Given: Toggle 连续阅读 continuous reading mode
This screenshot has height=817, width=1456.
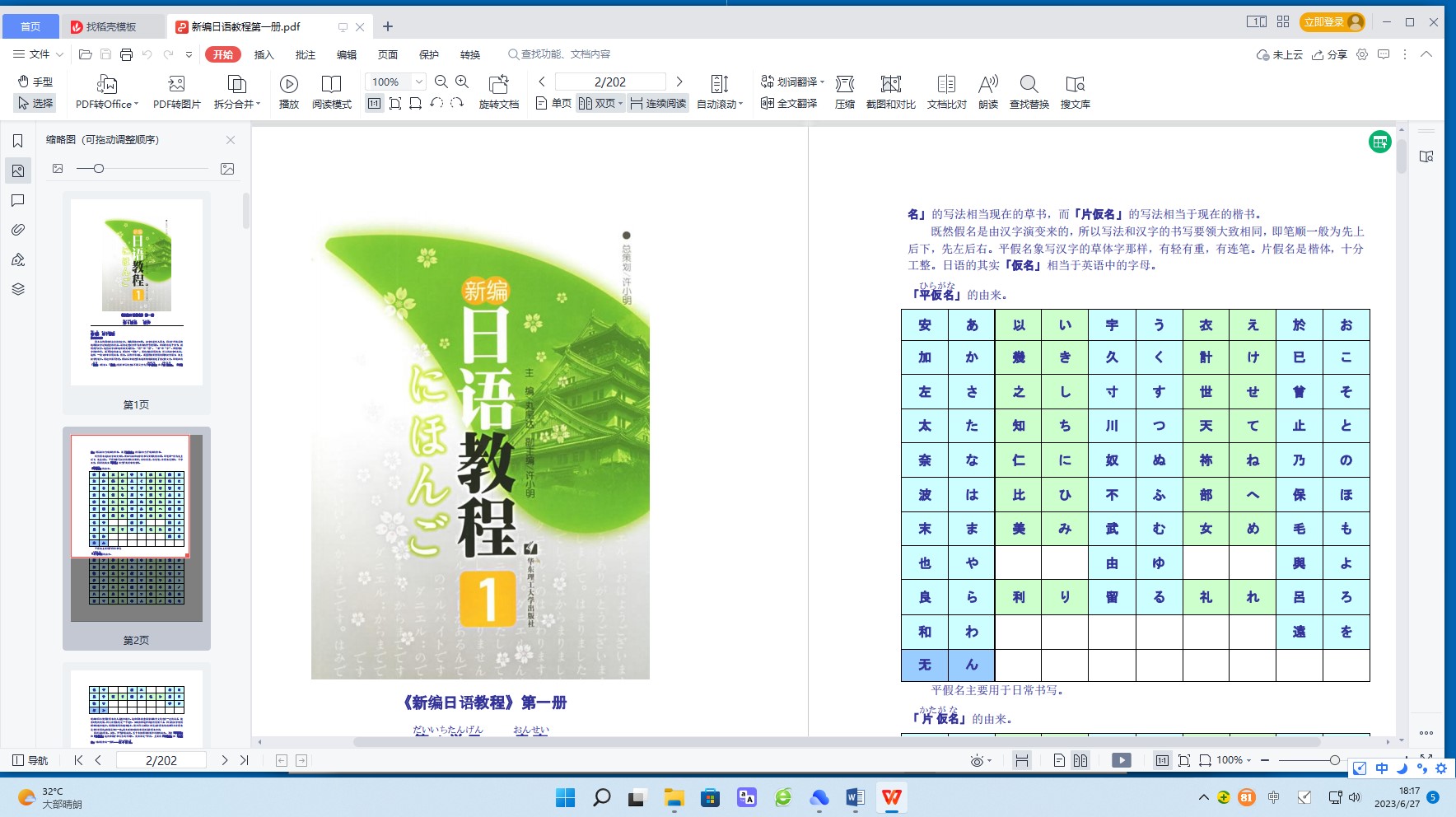Looking at the screenshot, I should click(x=658, y=104).
